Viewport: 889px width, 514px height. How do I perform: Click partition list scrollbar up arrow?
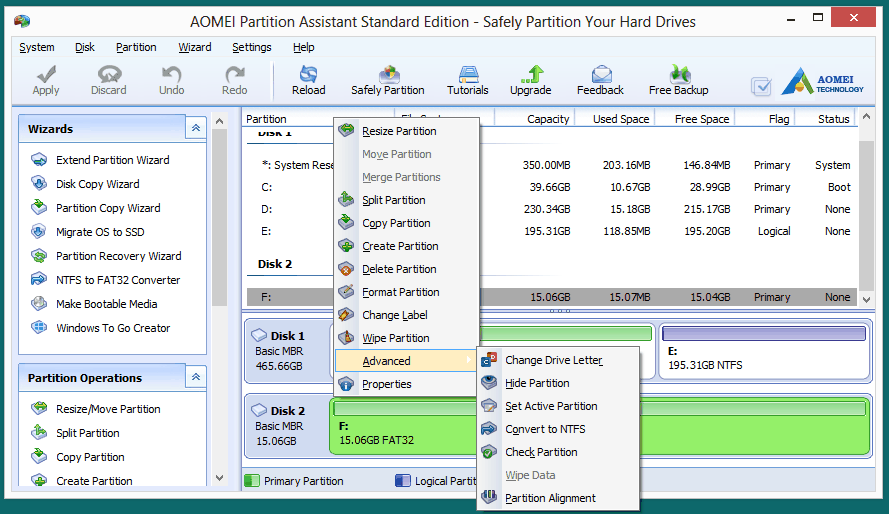click(x=866, y=116)
